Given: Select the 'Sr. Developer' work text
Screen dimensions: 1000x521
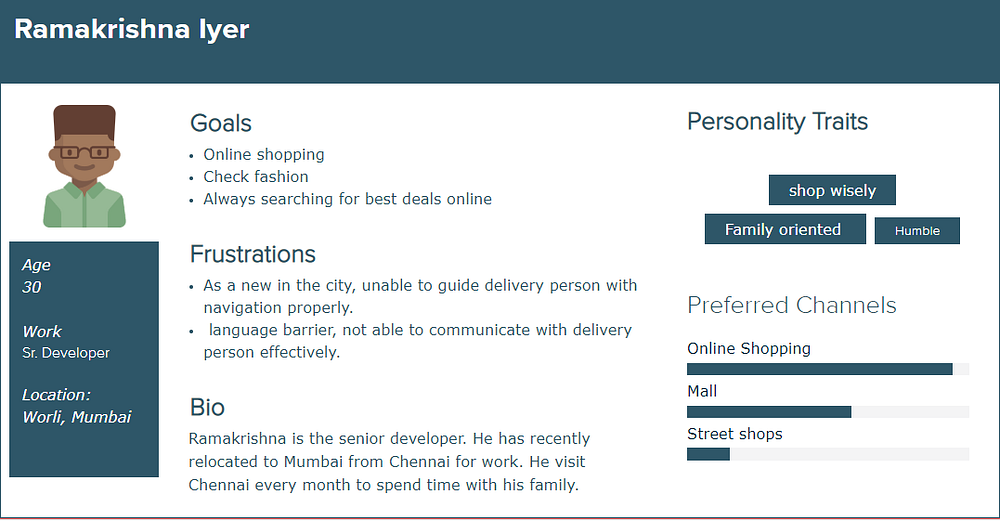Looking at the screenshot, I should click(x=66, y=353).
